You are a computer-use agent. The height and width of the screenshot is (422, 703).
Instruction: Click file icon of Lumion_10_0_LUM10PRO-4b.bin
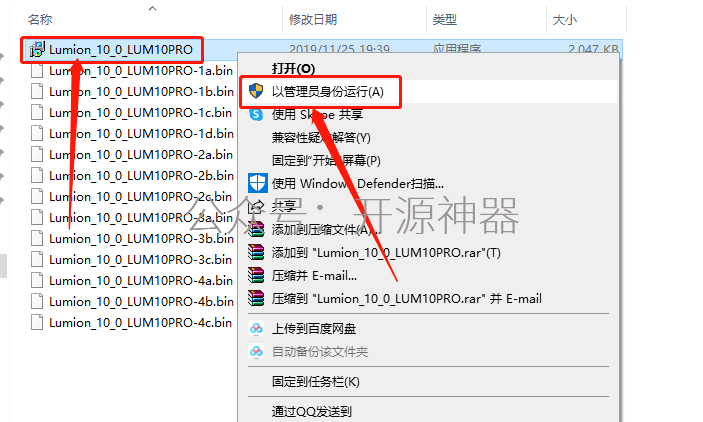37,302
